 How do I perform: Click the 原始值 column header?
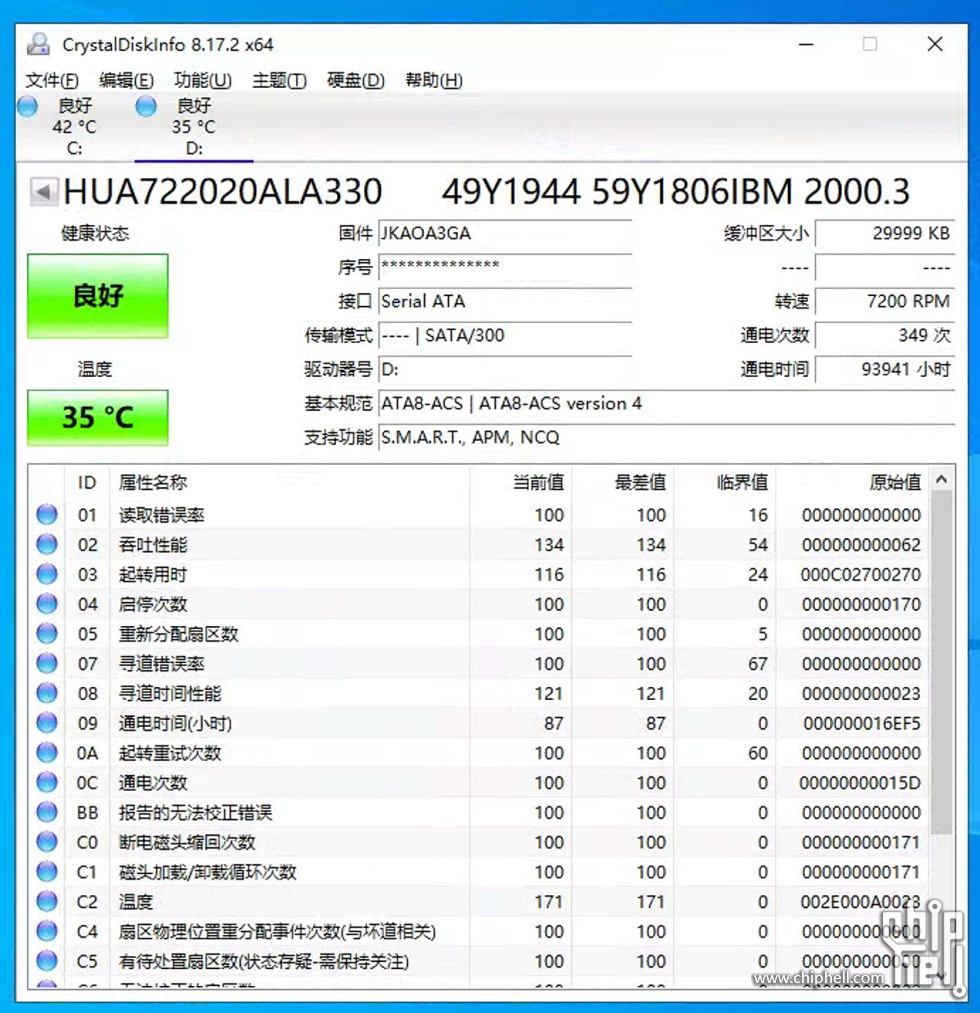853,483
